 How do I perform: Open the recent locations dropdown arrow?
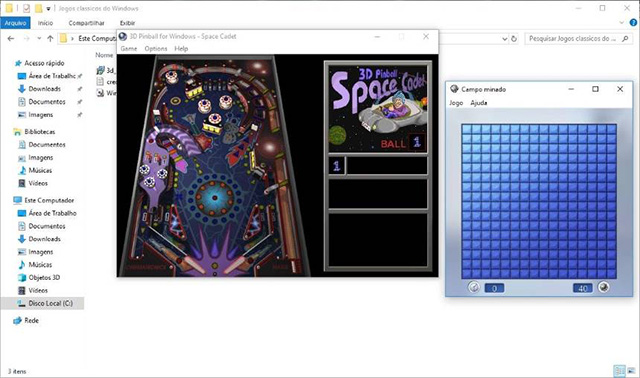click(x=39, y=38)
